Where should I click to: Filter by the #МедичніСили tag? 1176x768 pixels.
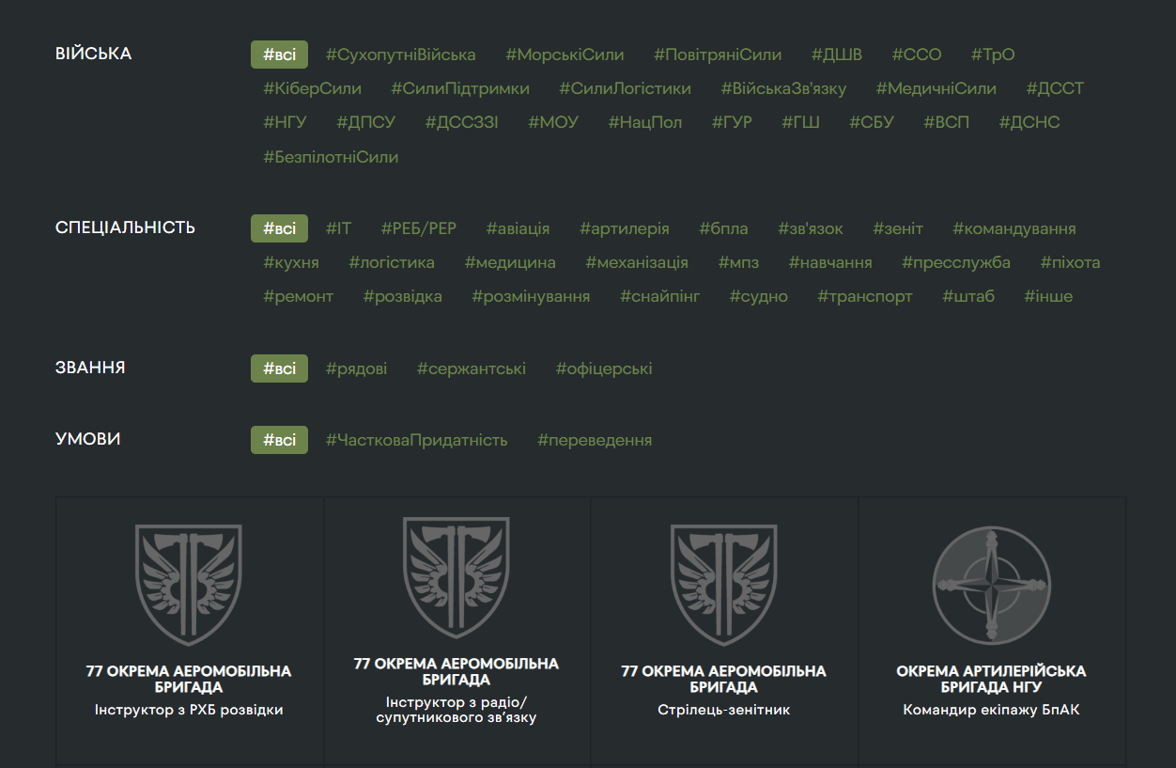936,89
